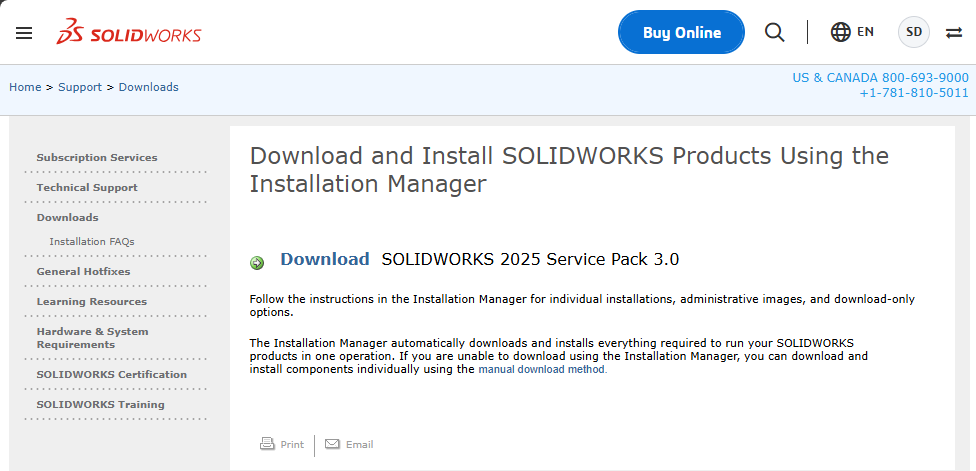The image size is (976, 471).
Task: Click the Buy Online button
Action: click(x=681, y=32)
